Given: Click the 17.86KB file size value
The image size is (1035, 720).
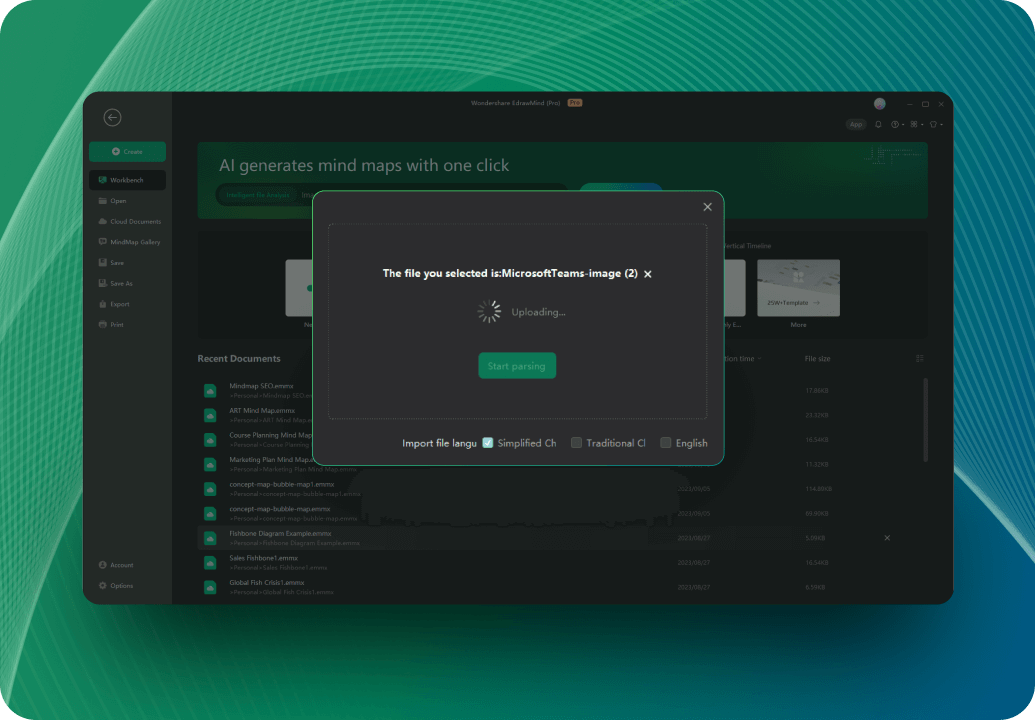Looking at the screenshot, I should pyautogui.click(x=817, y=391).
